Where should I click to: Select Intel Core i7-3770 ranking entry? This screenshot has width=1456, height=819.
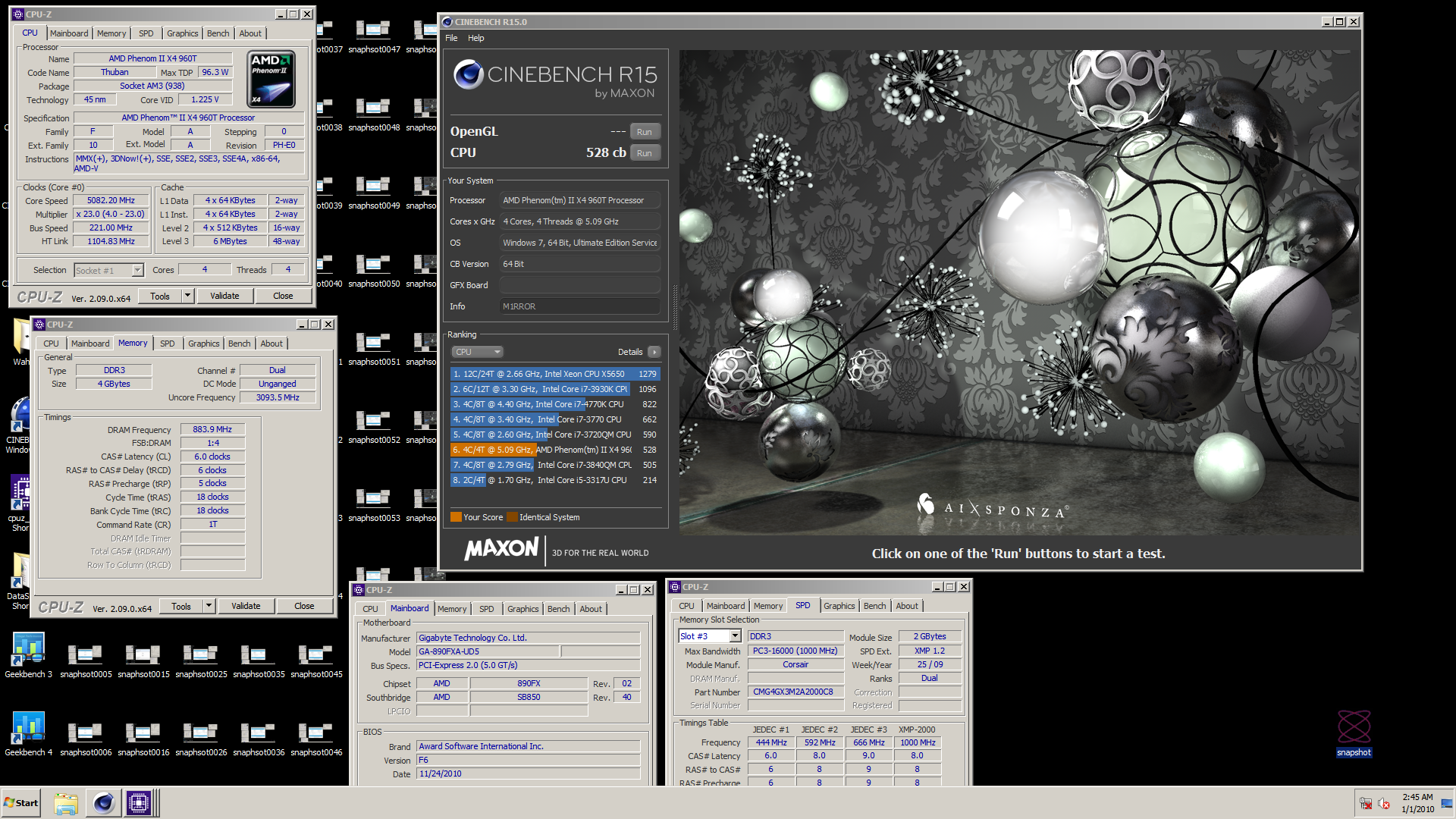pyautogui.click(x=554, y=419)
